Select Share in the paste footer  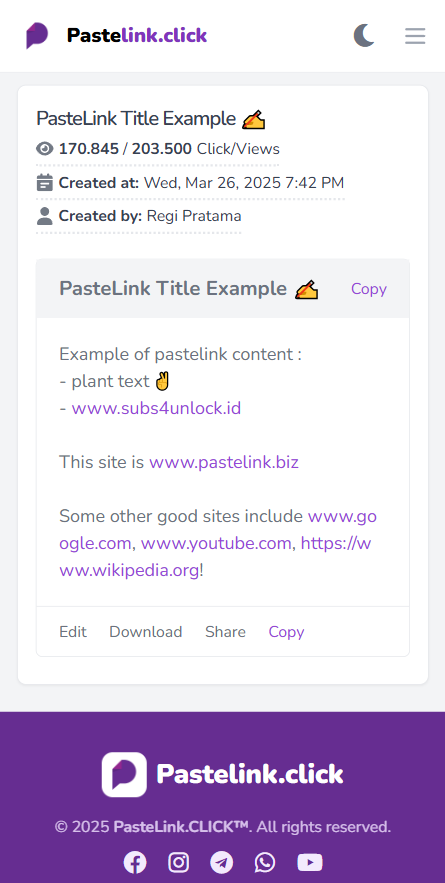click(225, 632)
